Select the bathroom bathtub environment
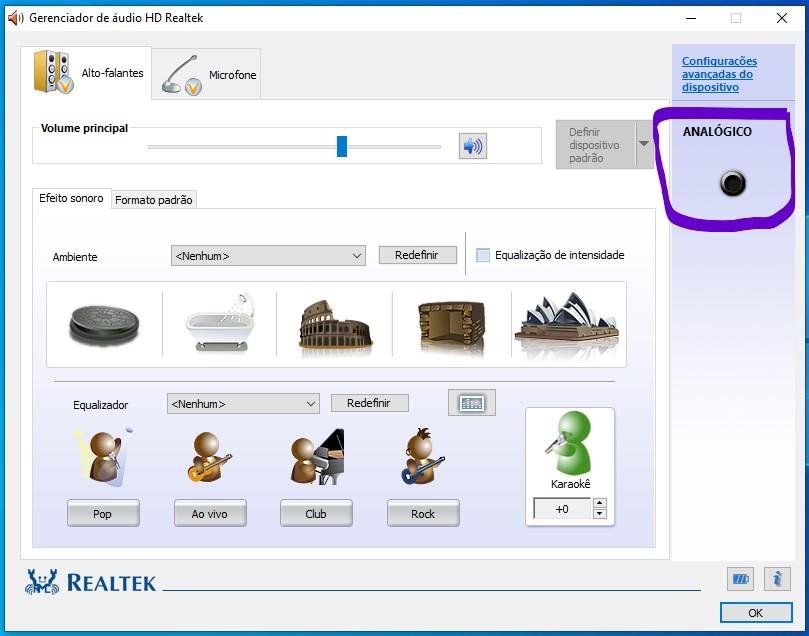The width and height of the screenshot is (809, 636). (220, 323)
